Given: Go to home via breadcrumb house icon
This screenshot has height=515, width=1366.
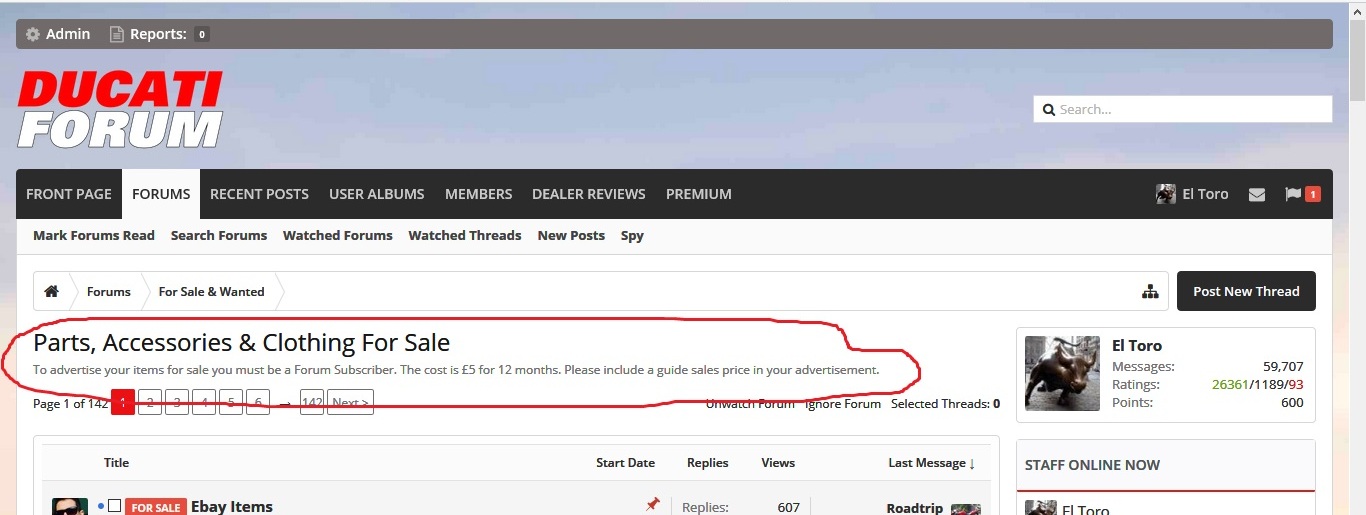Looking at the screenshot, I should coord(51,292).
